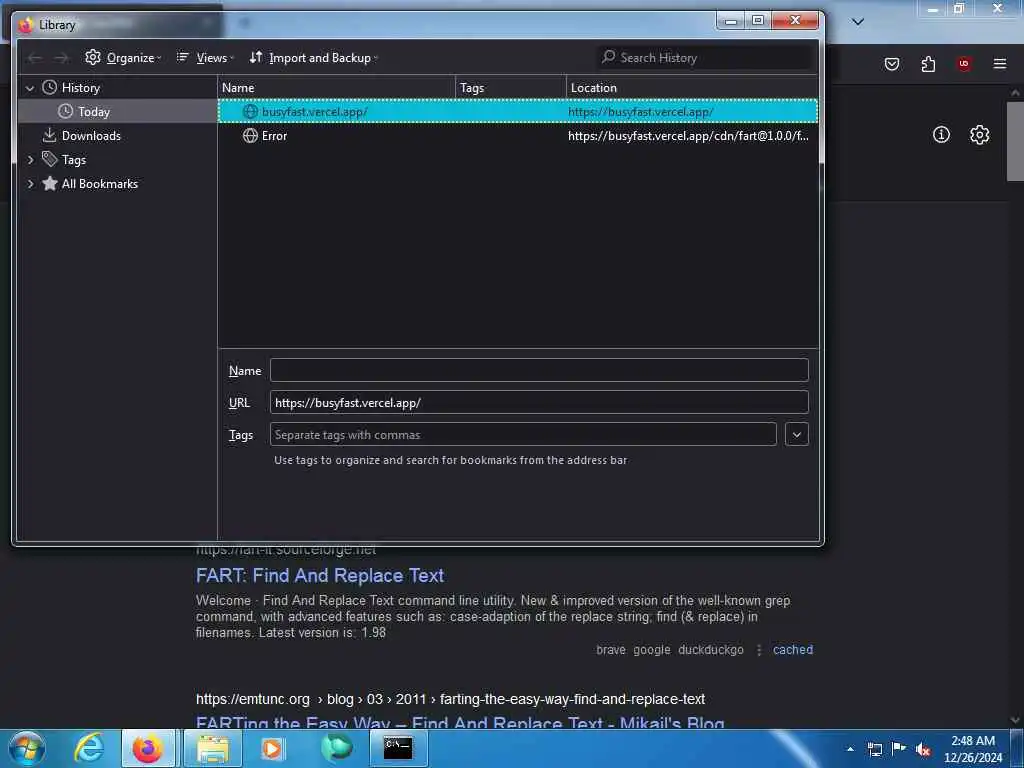The image size is (1024, 768).
Task: Expand the All Bookmarks tree node
Action: [30, 184]
